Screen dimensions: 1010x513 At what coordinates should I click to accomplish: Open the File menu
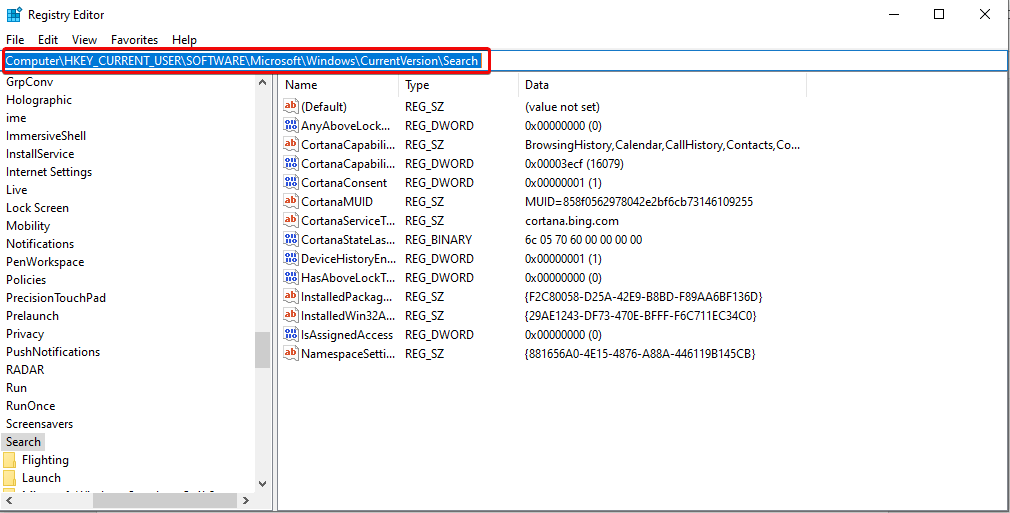tap(15, 40)
